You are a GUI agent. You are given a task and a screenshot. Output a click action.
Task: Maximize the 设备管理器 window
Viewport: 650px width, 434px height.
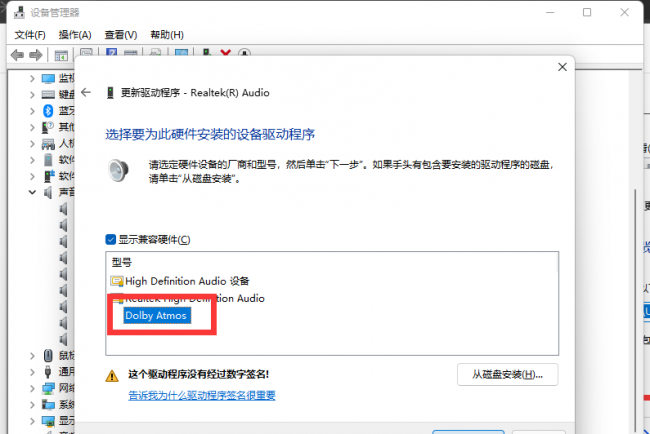click(x=587, y=12)
